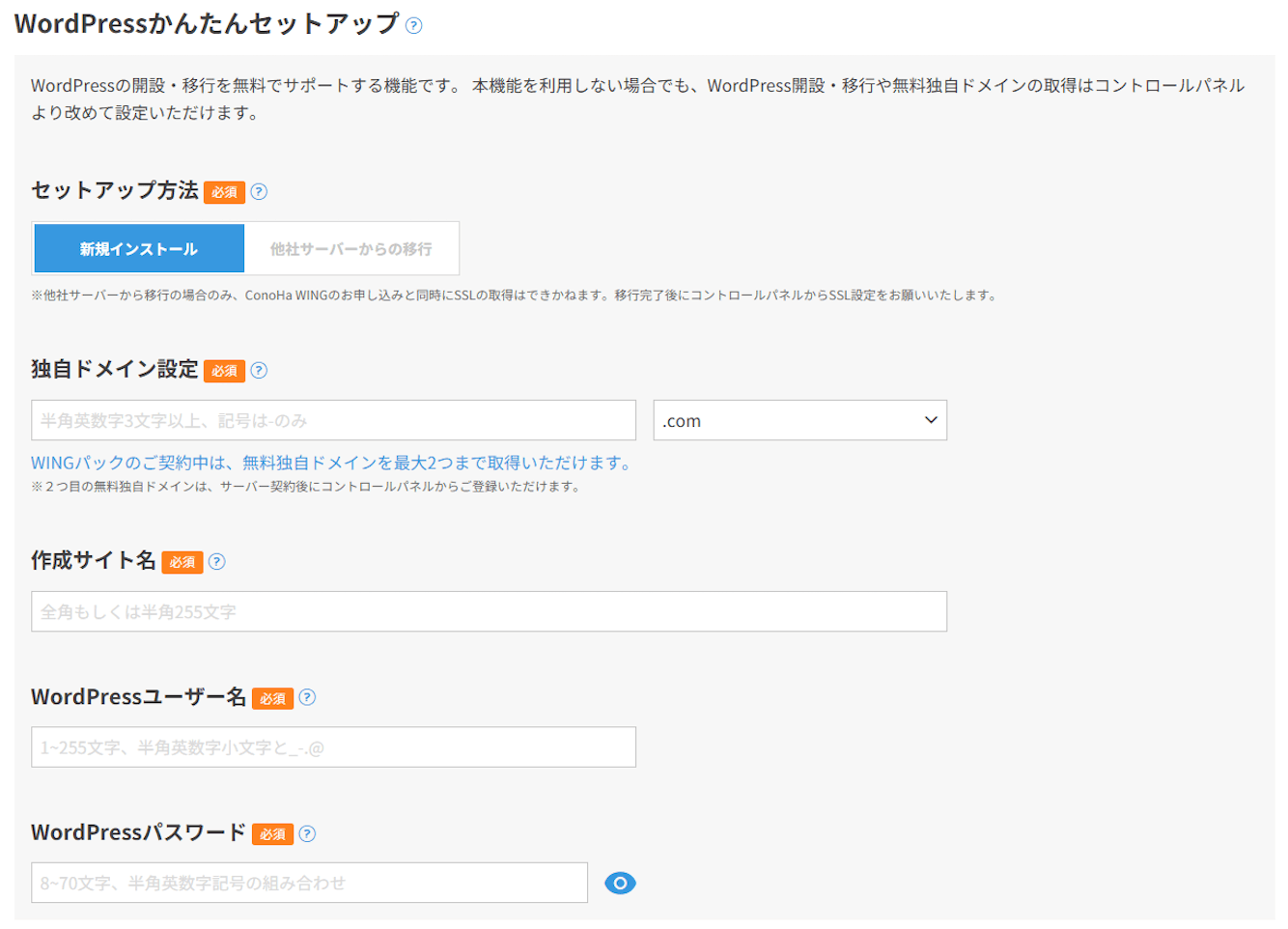This screenshot has height=929, width=1288.
Task: Open help tooltip for セットアップ方法
Action: click(x=259, y=192)
